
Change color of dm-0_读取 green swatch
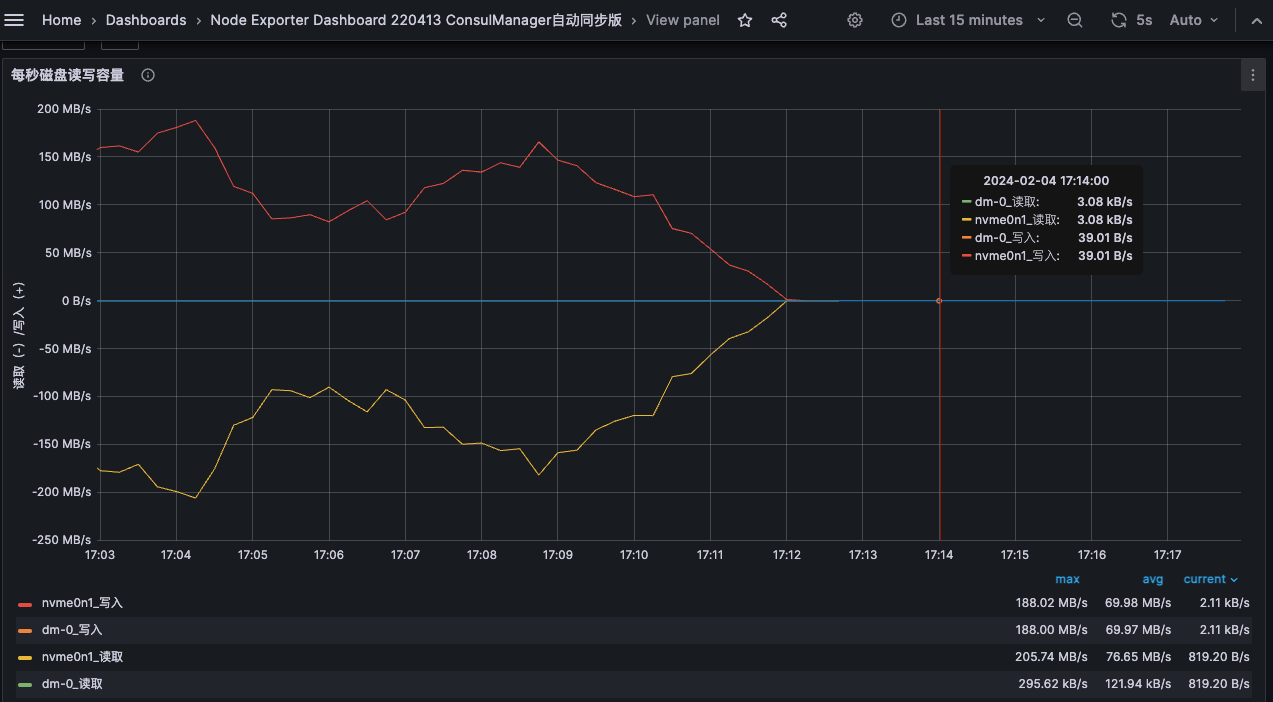click(25, 685)
